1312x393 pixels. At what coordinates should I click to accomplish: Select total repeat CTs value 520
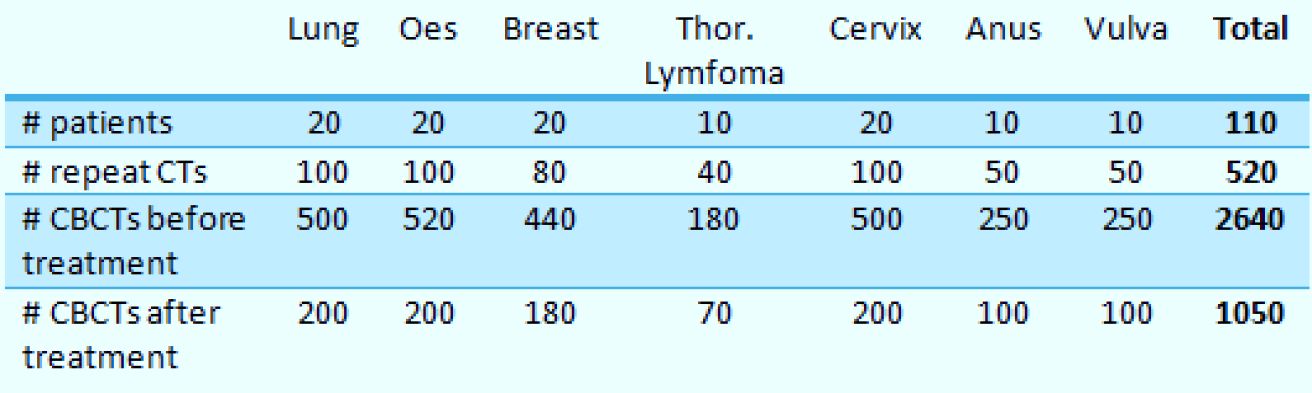(x=1255, y=169)
